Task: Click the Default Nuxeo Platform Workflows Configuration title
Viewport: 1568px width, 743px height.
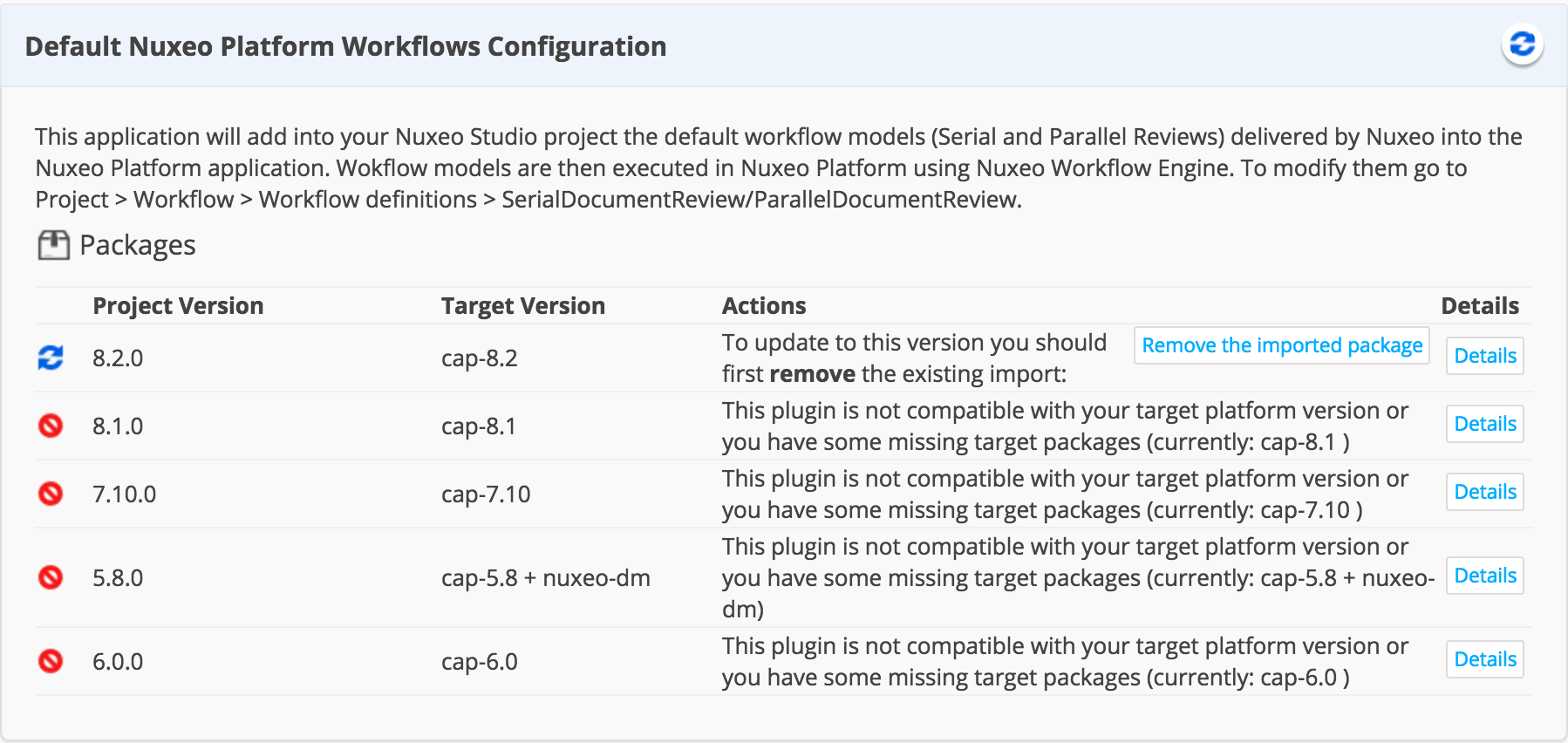Action: (345, 45)
